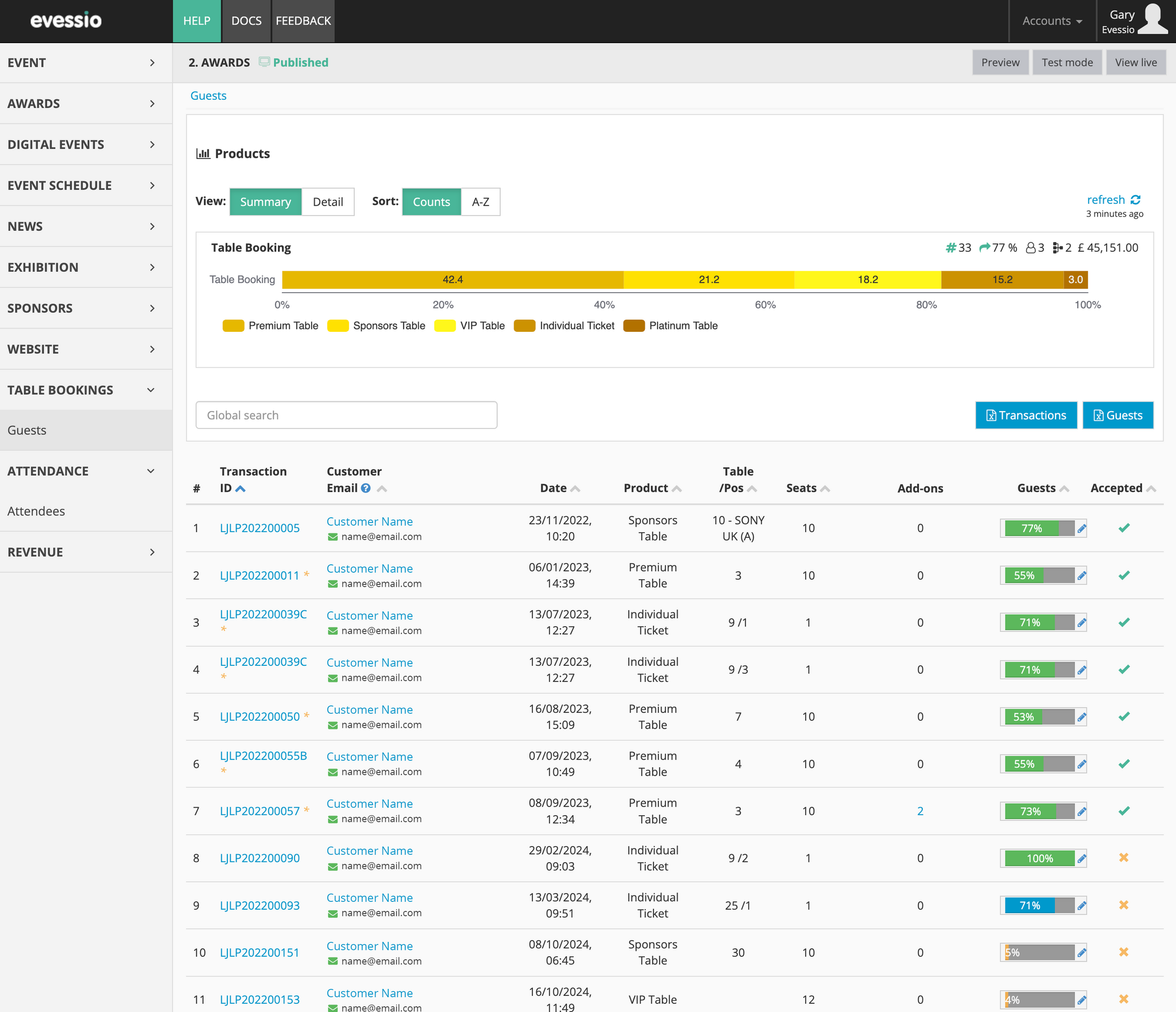Image resolution: width=1176 pixels, height=1012 pixels.
Task: Click envelope icon in row 1 email
Action: [332, 537]
